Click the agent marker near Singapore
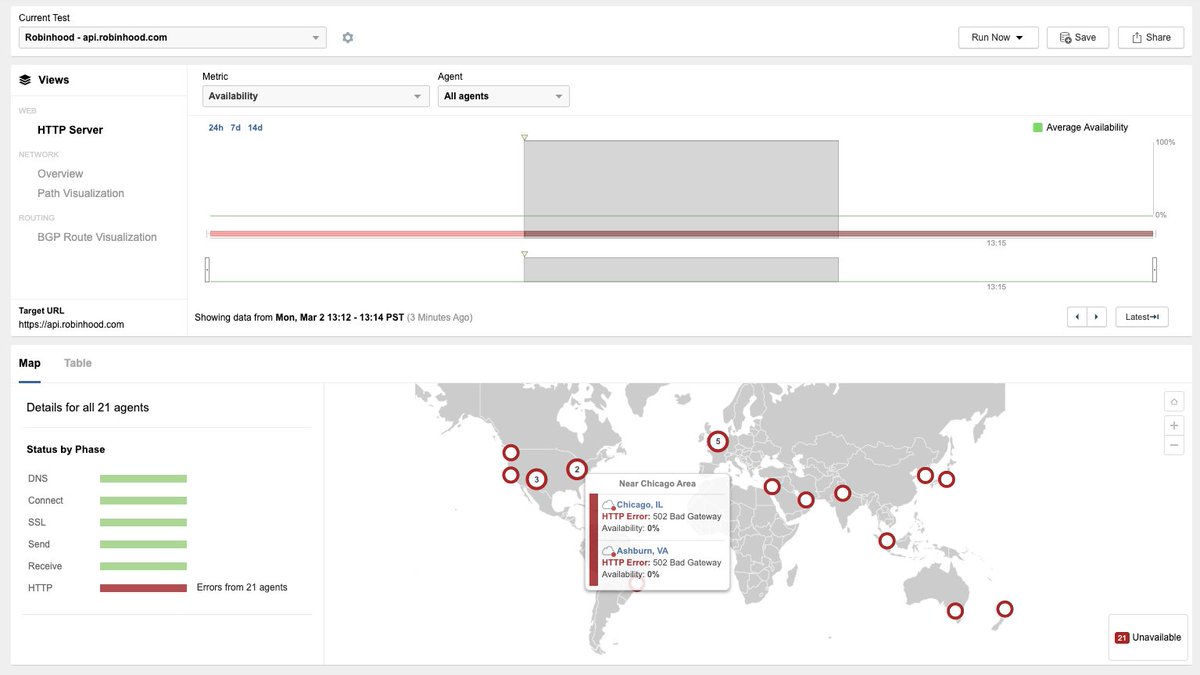 click(x=887, y=541)
